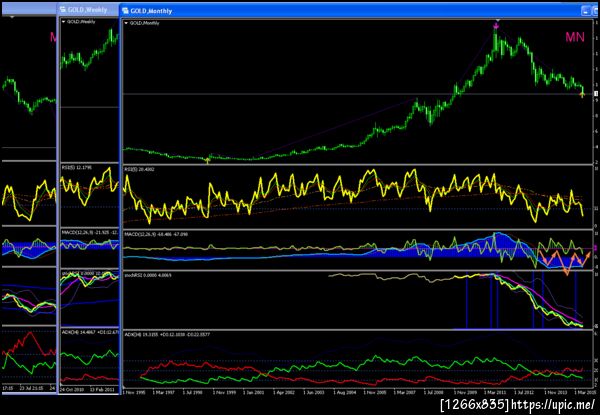Click the 1 Nov 1995 date on time axis

click(x=134, y=392)
